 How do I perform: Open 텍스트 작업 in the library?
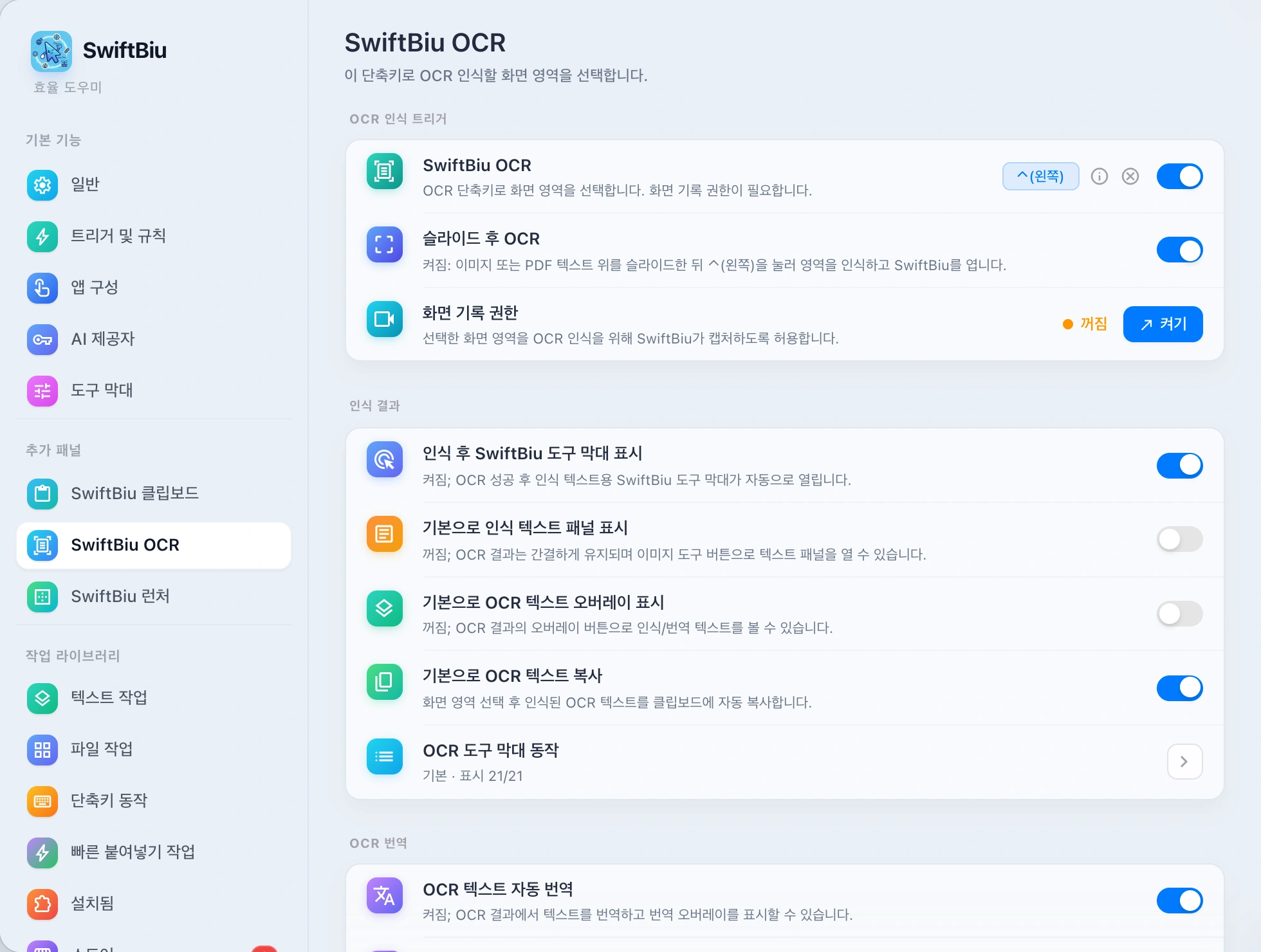point(154,699)
